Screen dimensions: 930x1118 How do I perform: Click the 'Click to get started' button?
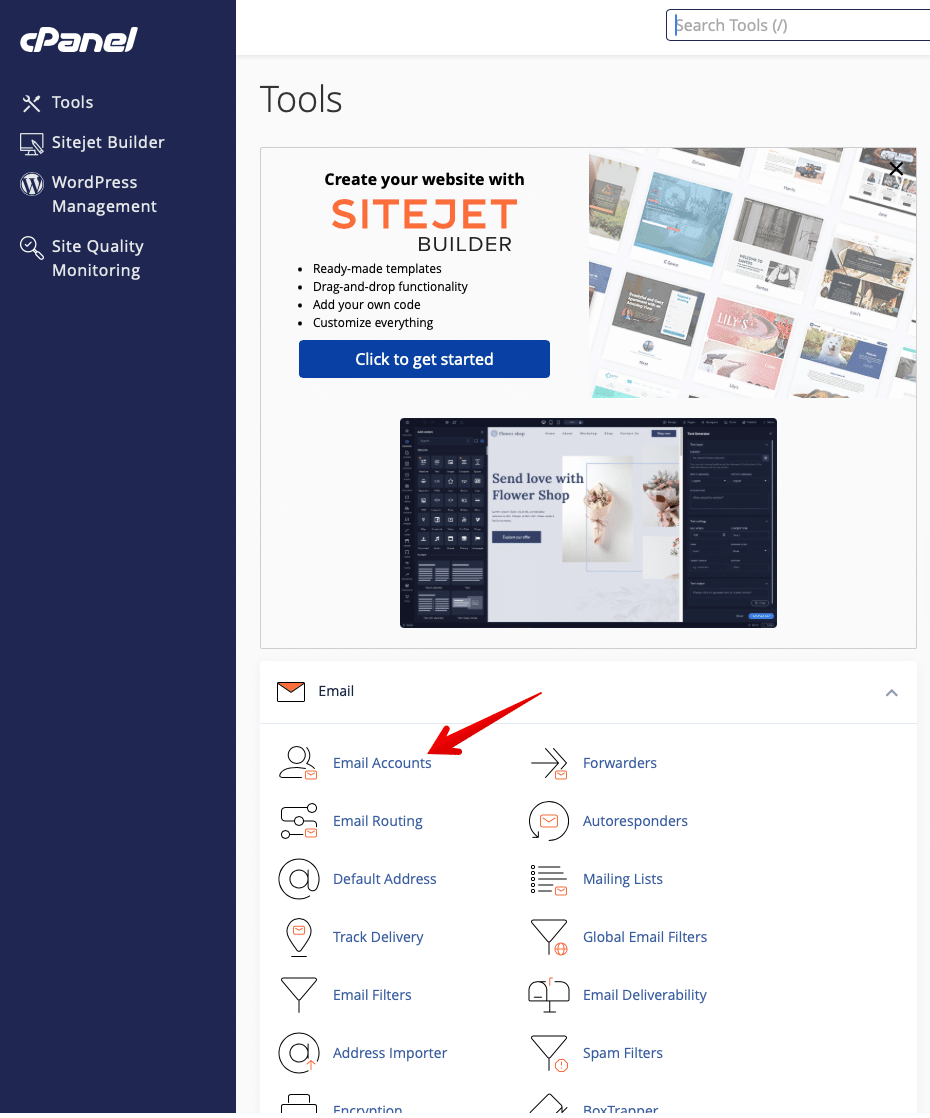424,359
